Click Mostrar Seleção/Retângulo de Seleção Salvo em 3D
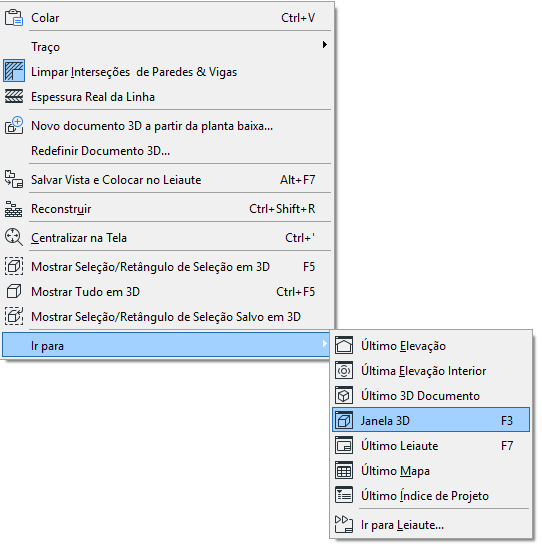The height and width of the screenshot is (548, 542). [x=167, y=317]
